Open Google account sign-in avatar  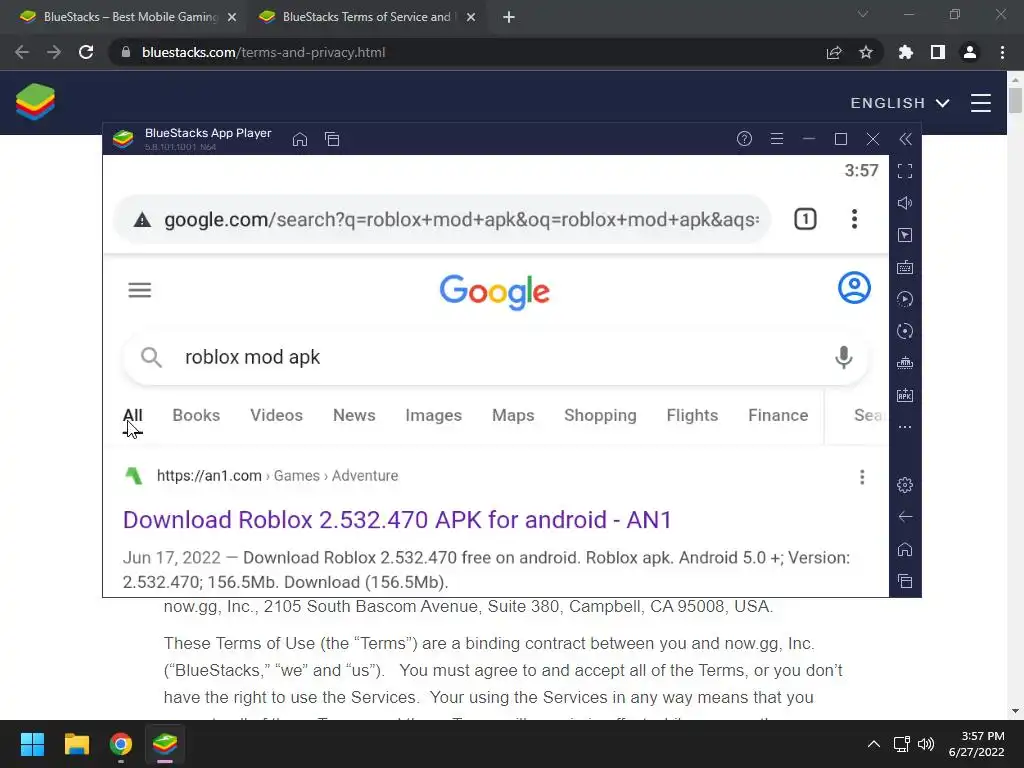tap(854, 288)
